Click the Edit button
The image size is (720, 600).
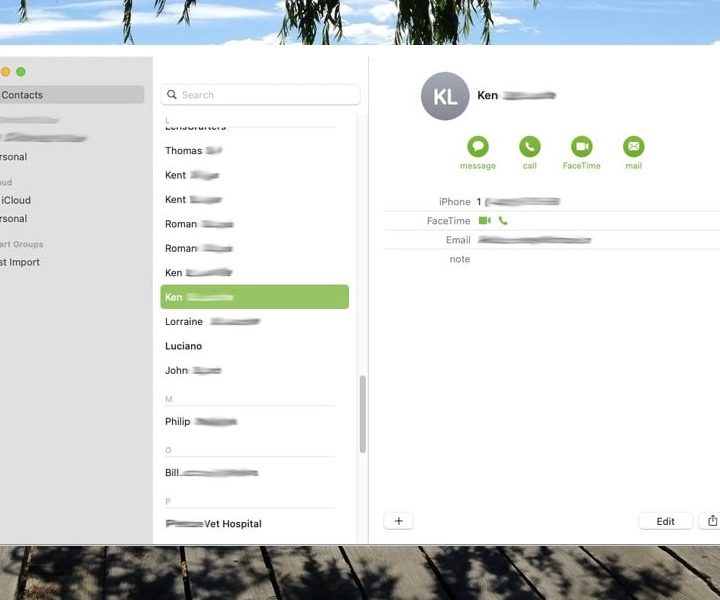tap(665, 521)
